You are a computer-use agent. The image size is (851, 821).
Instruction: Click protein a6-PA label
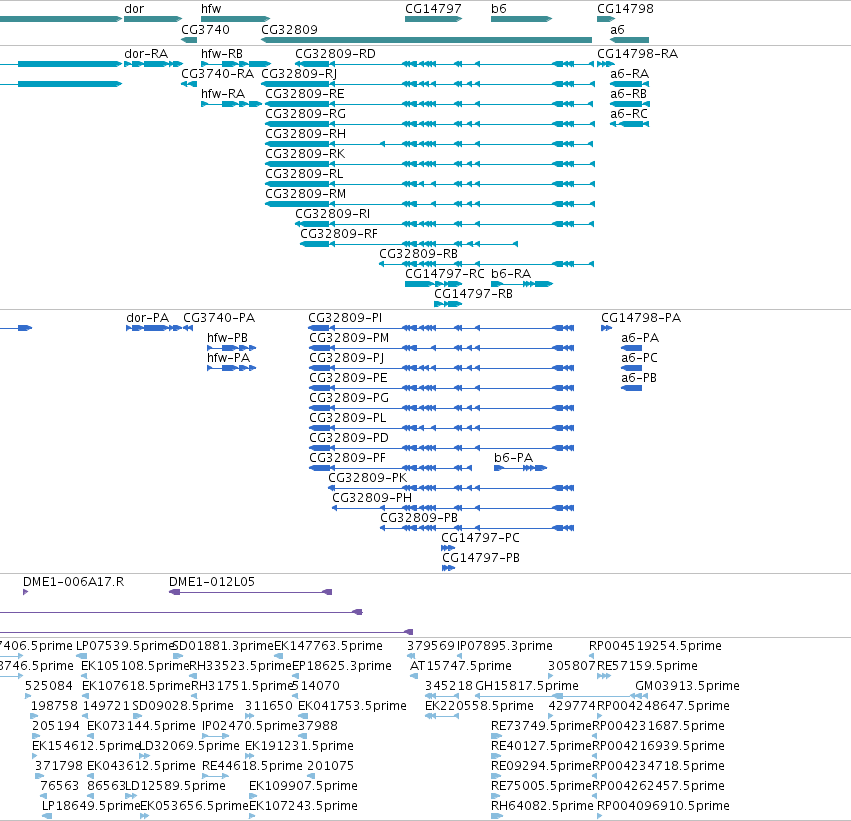coord(640,338)
